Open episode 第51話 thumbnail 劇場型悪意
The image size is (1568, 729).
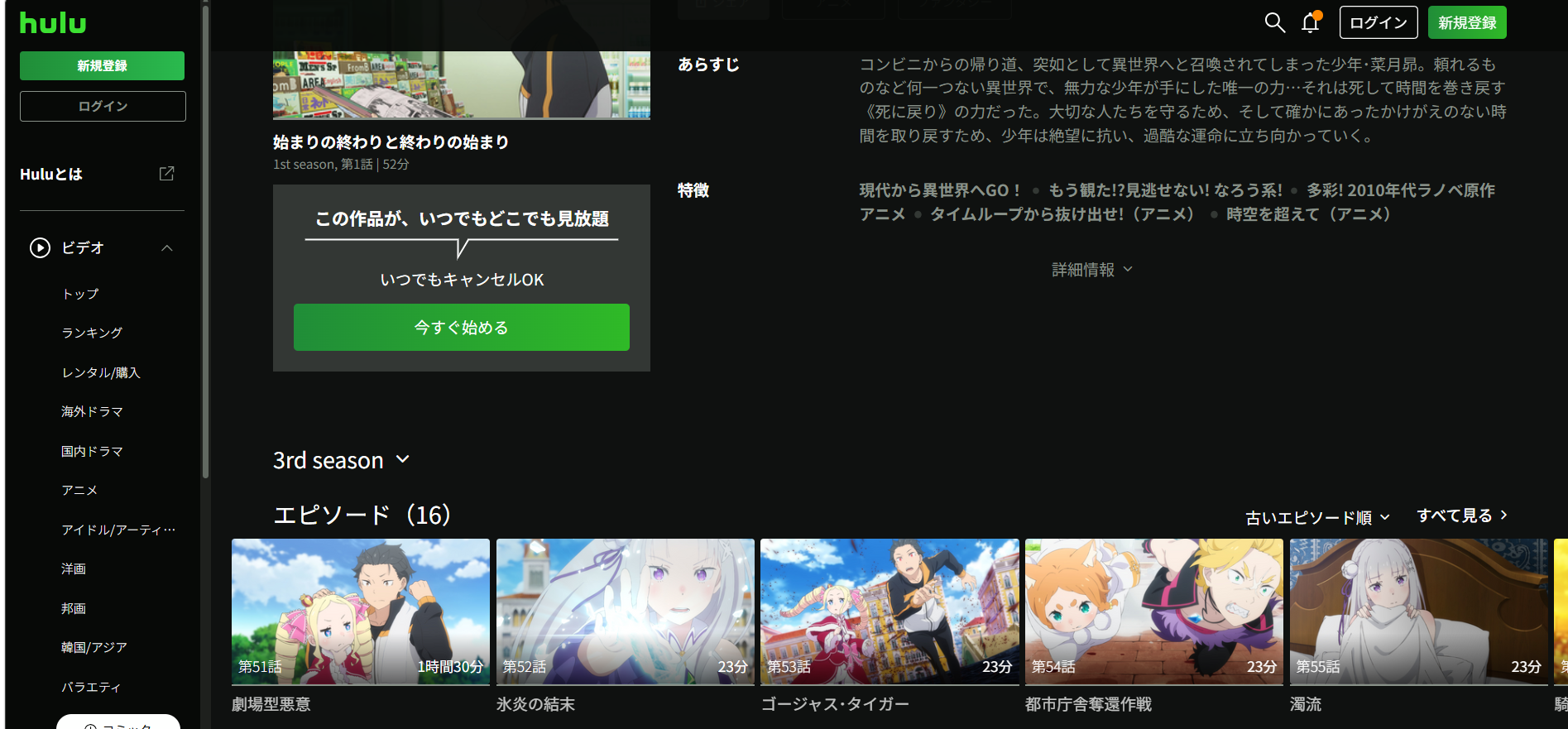361,611
